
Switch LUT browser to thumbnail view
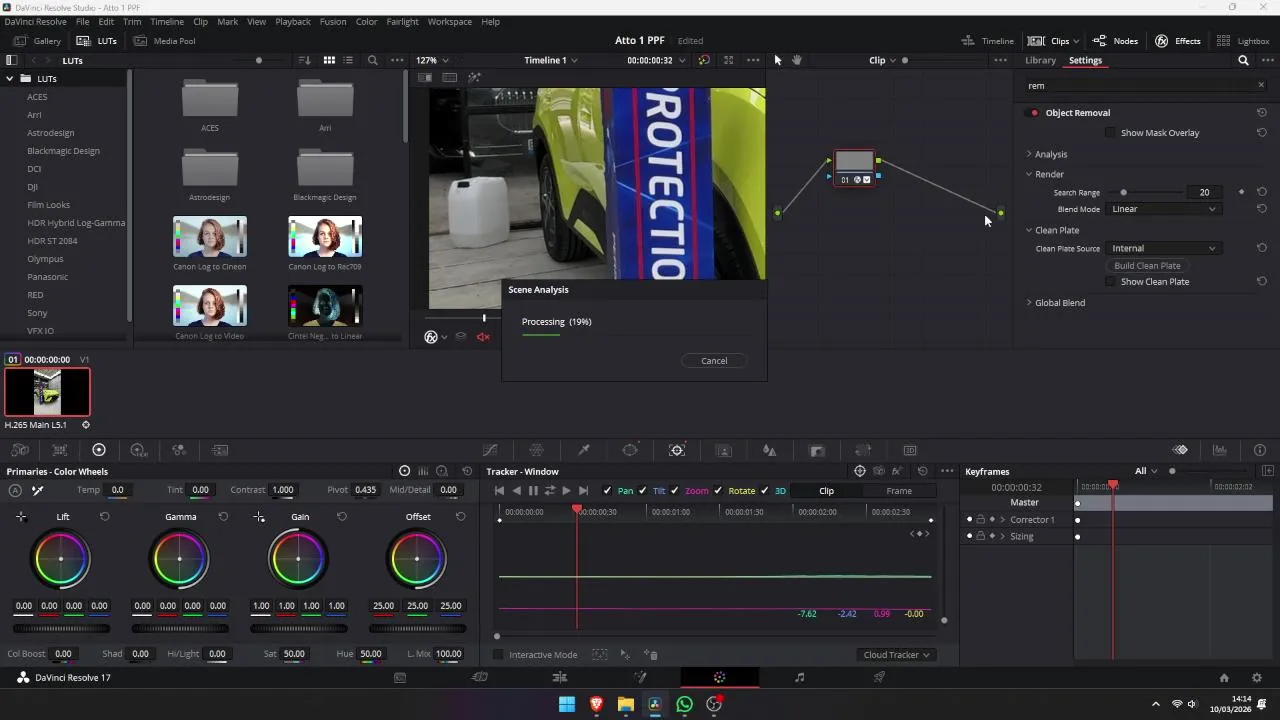329,60
